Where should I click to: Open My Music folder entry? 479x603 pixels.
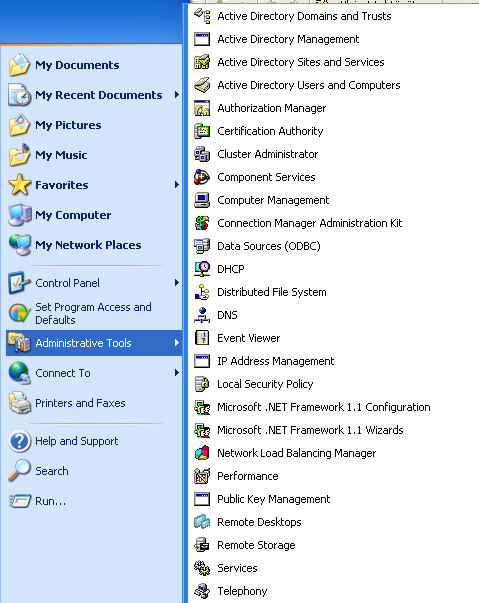point(94,155)
